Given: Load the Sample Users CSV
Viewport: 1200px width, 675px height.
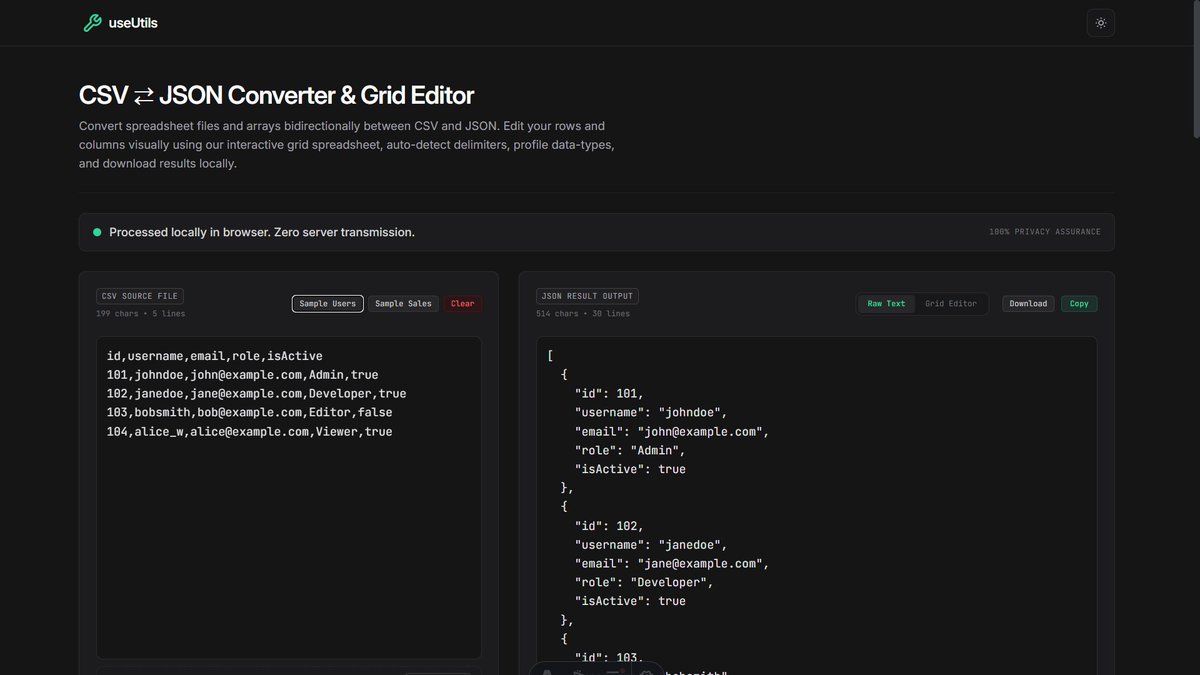Looking at the screenshot, I should tap(327, 303).
